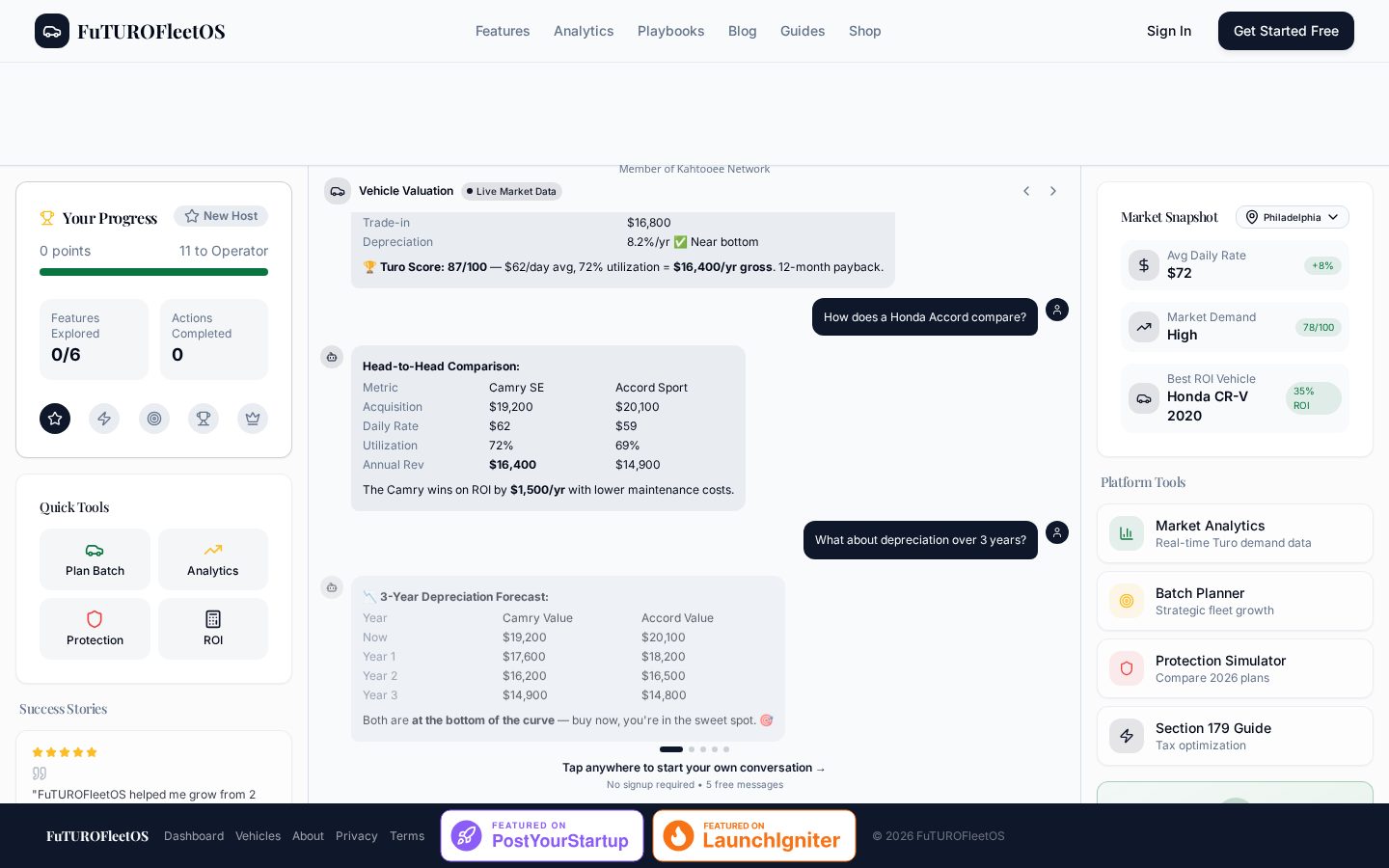Click the Member of Kahtooee Network text
1389x868 pixels.
click(x=694, y=169)
